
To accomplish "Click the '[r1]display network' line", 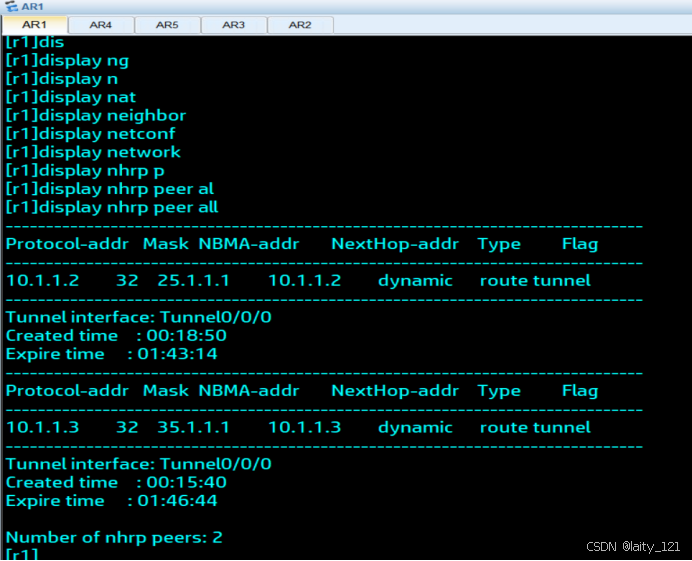I will coord(93,152).
